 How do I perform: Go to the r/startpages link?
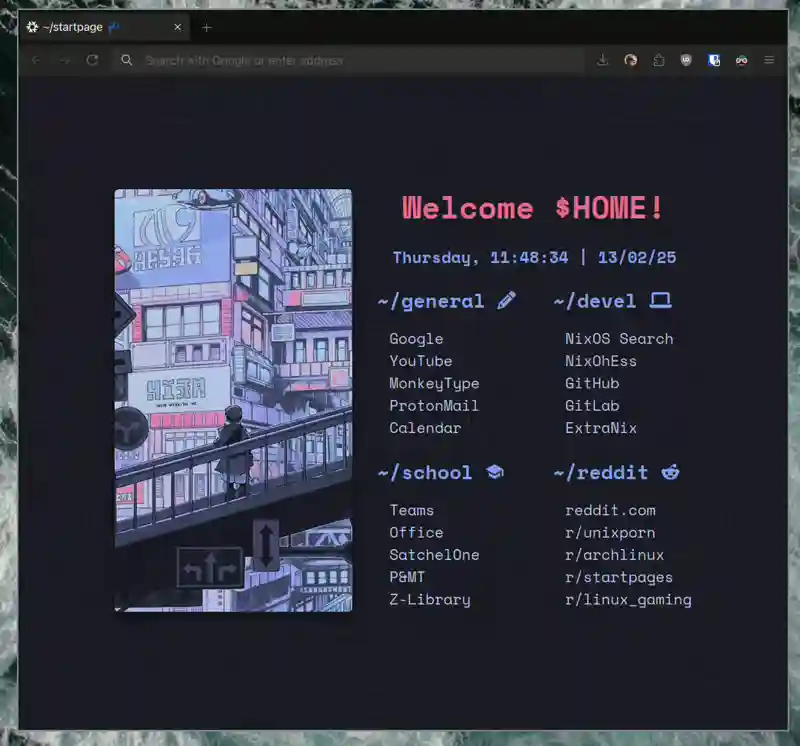[x=619, y=578]
